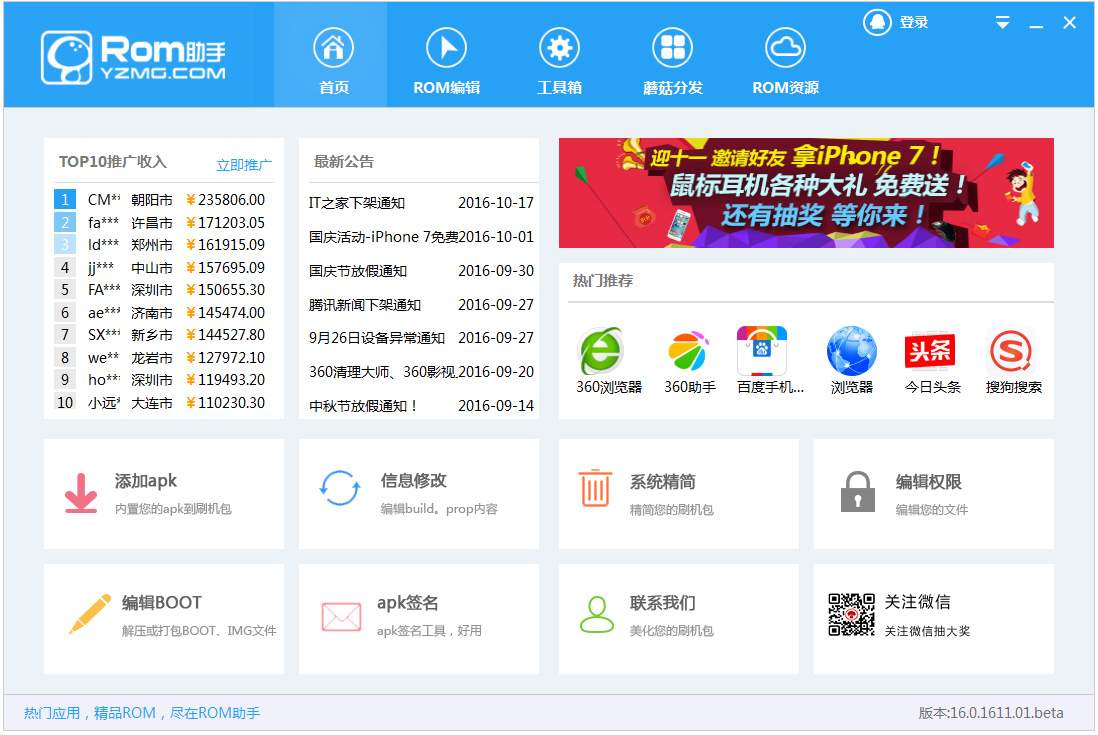Click the blue globe 浏览器 icon
Viewport: 1098px width, 735px height.
852,351
